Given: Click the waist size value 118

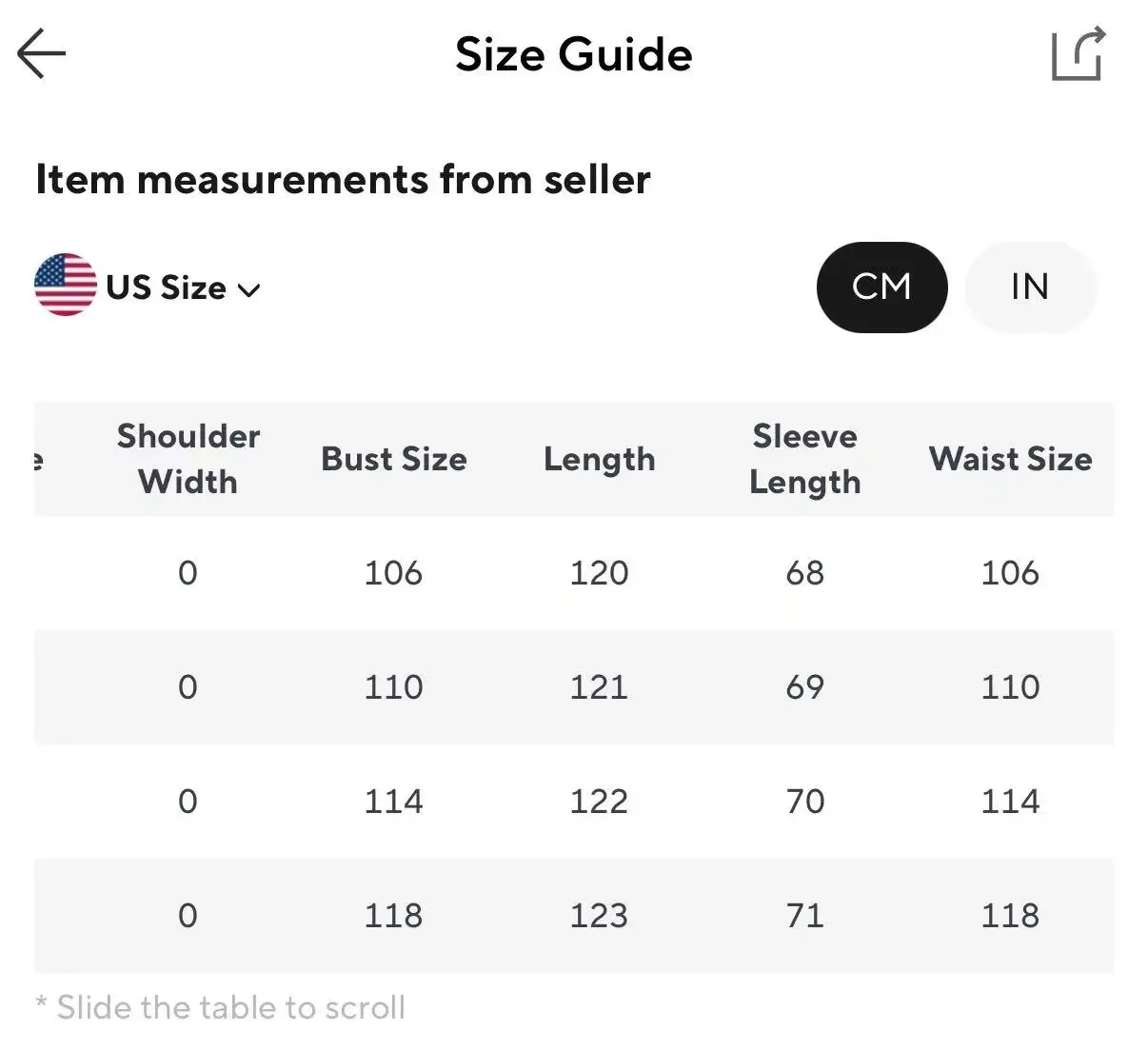Looking at the screenshot, I should (1010, 916).
